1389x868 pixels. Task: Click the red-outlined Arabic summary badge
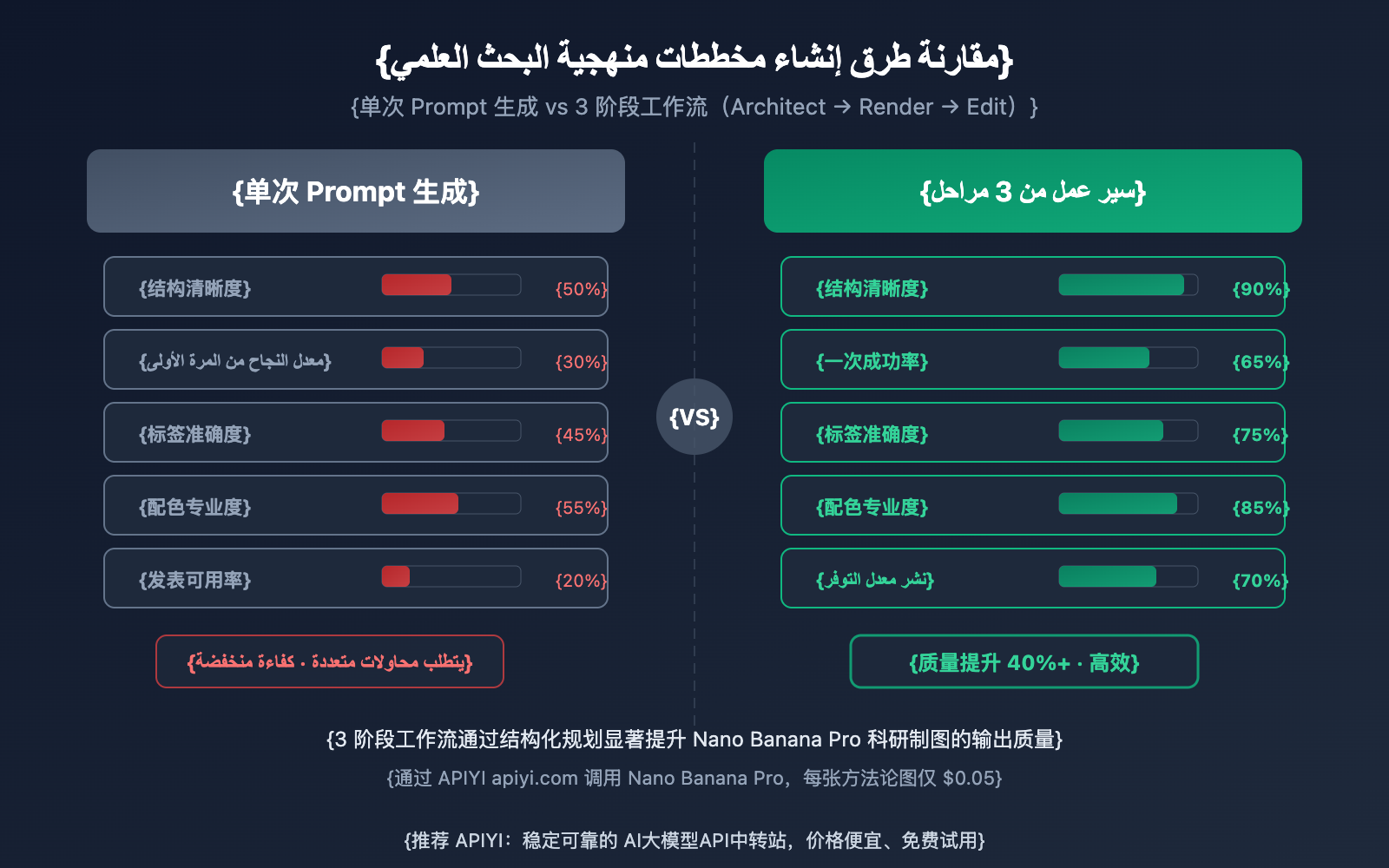coord(330,661)
